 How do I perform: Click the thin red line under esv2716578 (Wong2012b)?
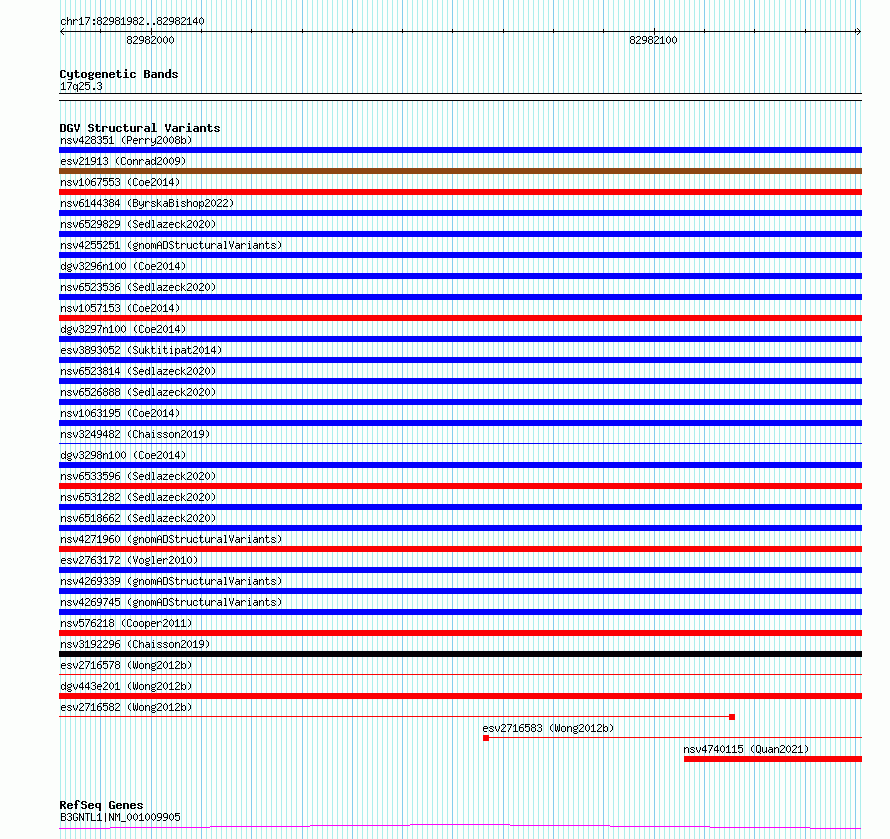pyautogui.click(x=460, y=674)
